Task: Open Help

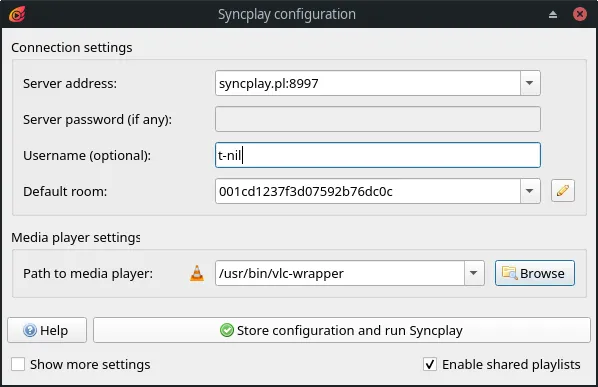Action: 47,330
